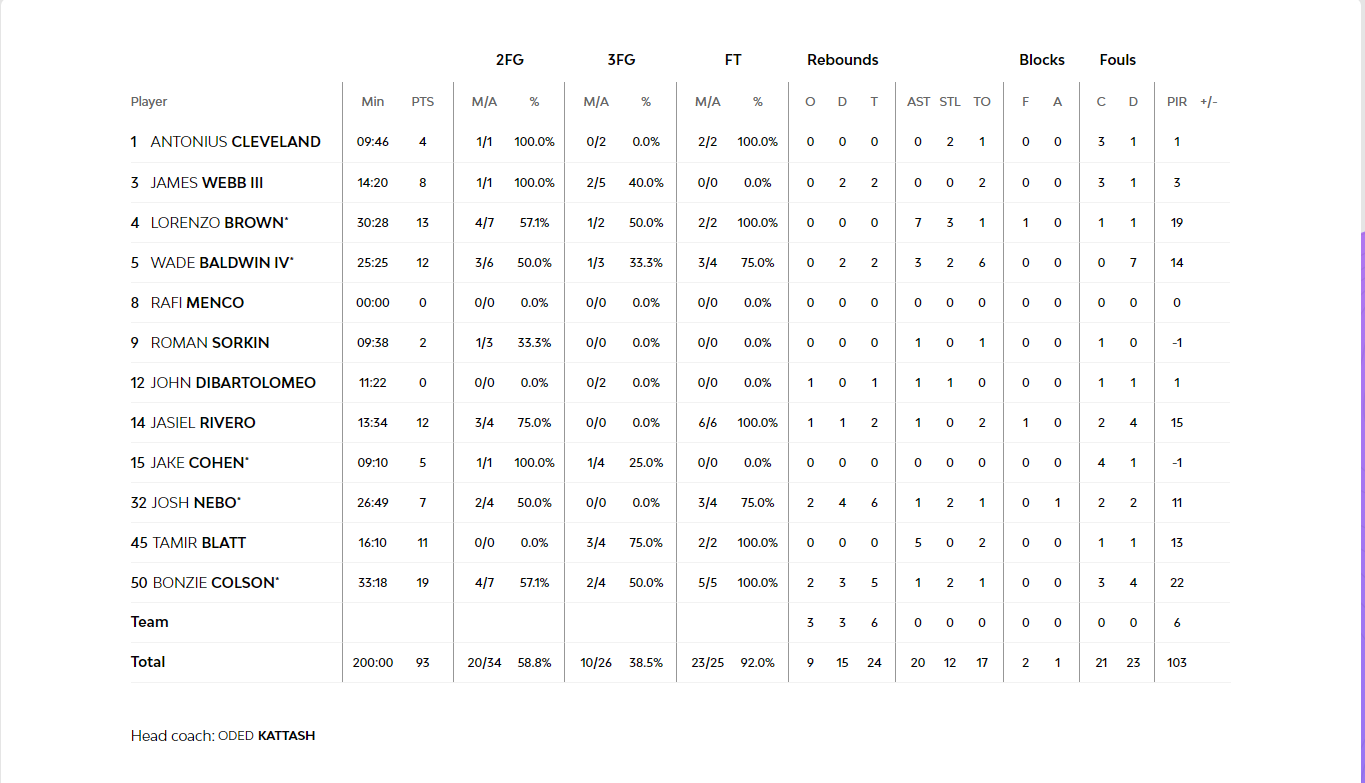Select the +/- column header
This screenshot has height=783, width=1365.
click(x=1209, y=102)
